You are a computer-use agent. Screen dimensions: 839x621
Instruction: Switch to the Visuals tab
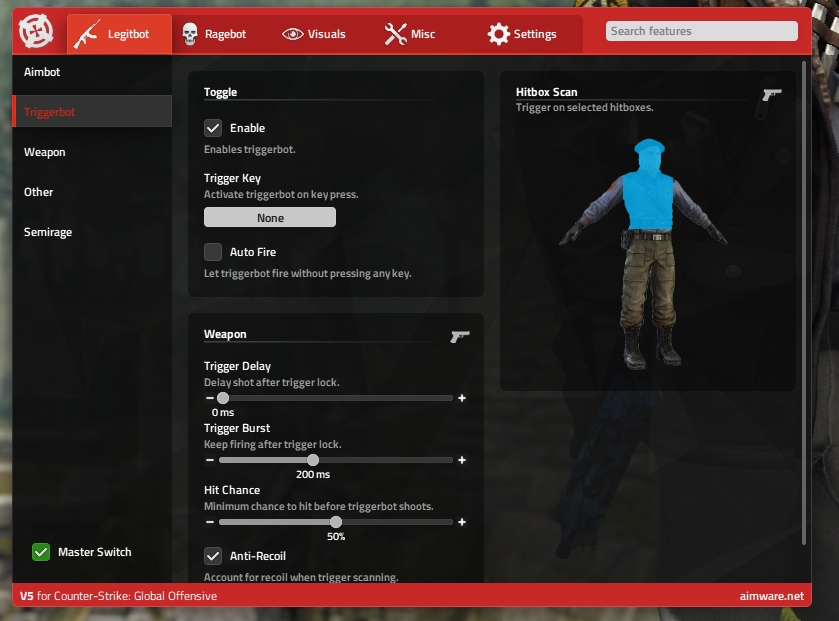click(314, 34)
